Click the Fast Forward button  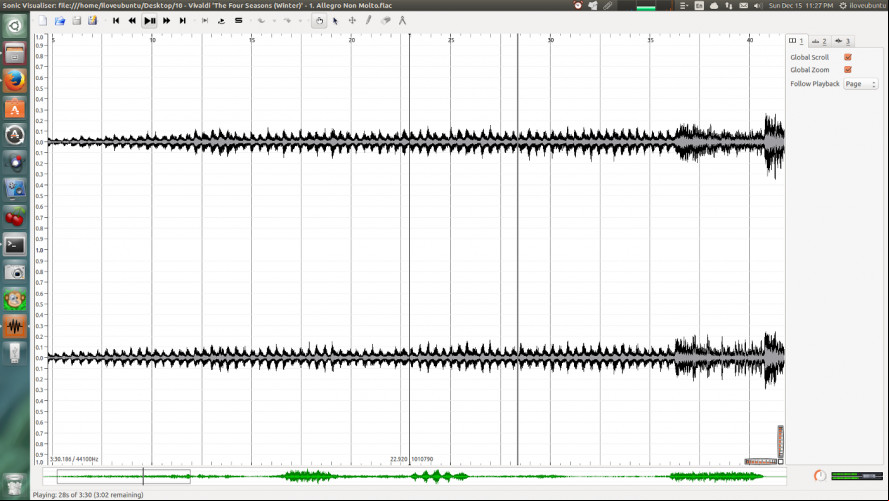166,21
